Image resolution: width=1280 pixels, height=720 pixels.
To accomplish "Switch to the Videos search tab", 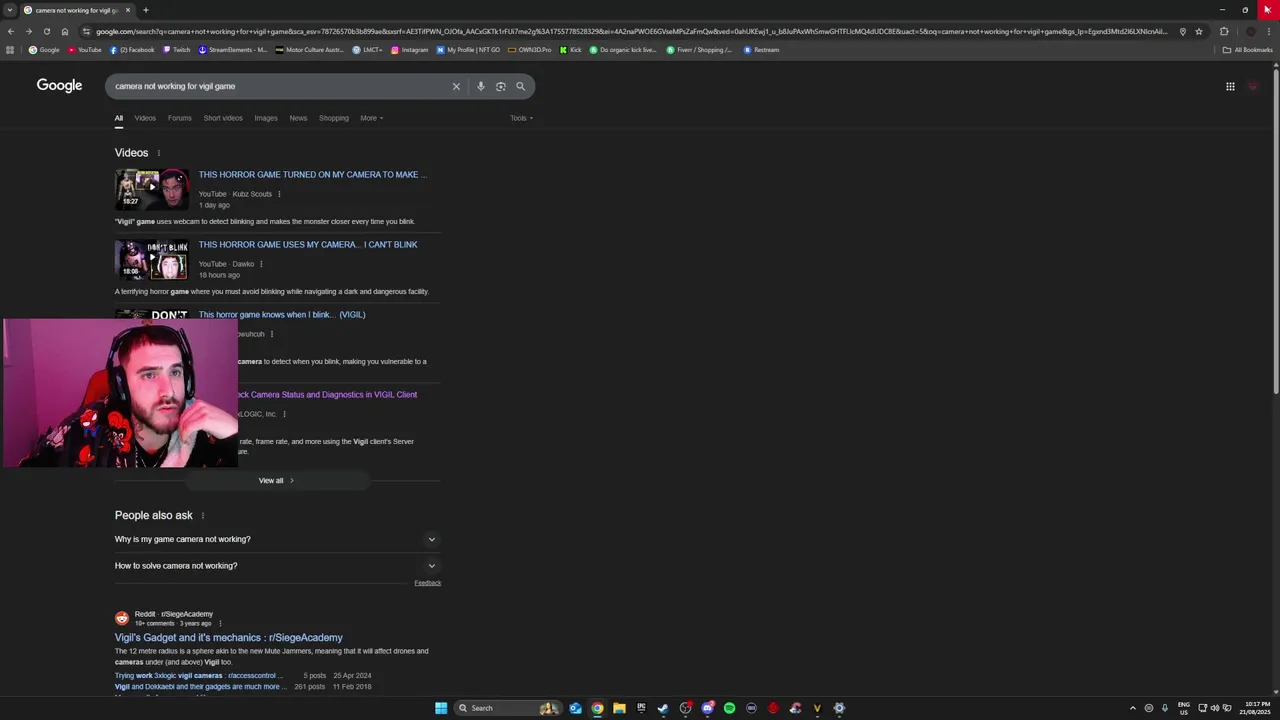I will click(x=145, y=118).
